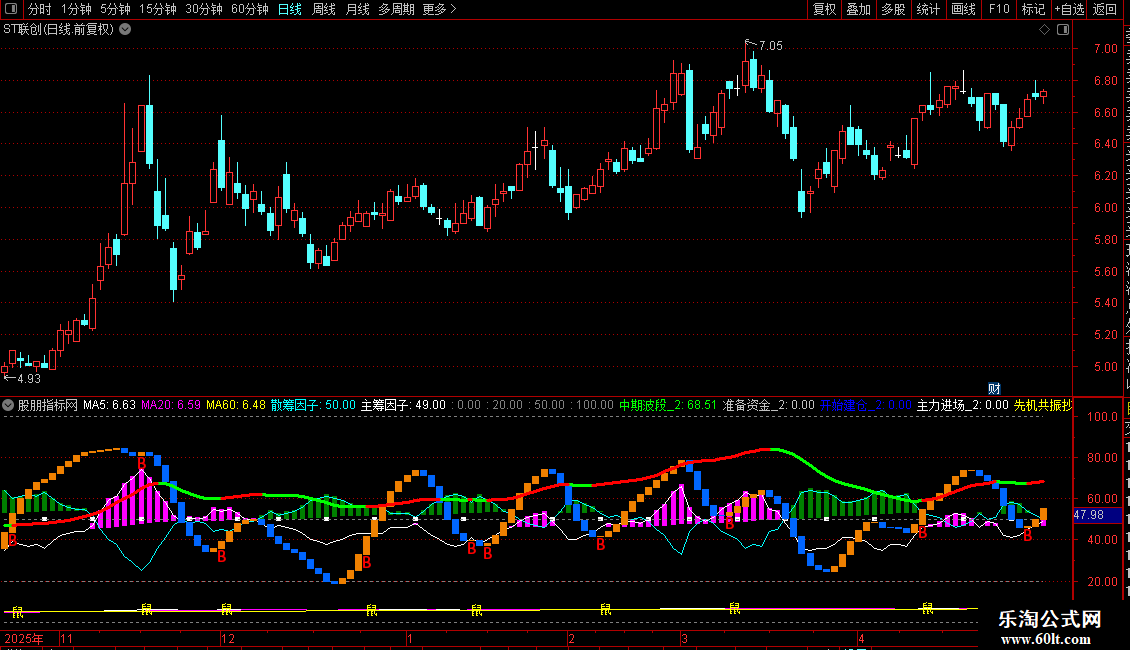
Task: Click the 2025年 date axis label
Action: (x=24, y=638)
